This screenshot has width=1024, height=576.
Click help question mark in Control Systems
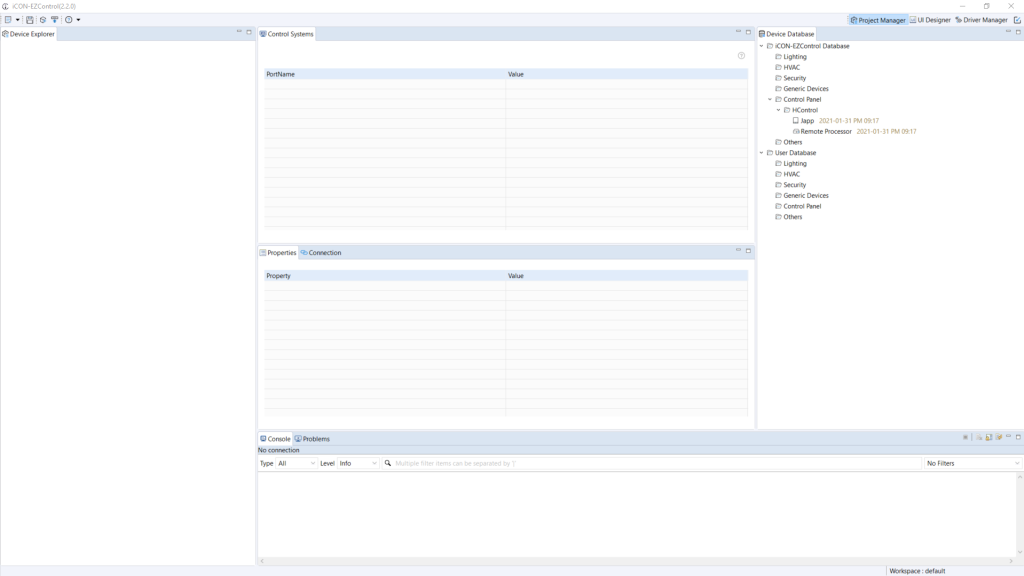(741, 56)
